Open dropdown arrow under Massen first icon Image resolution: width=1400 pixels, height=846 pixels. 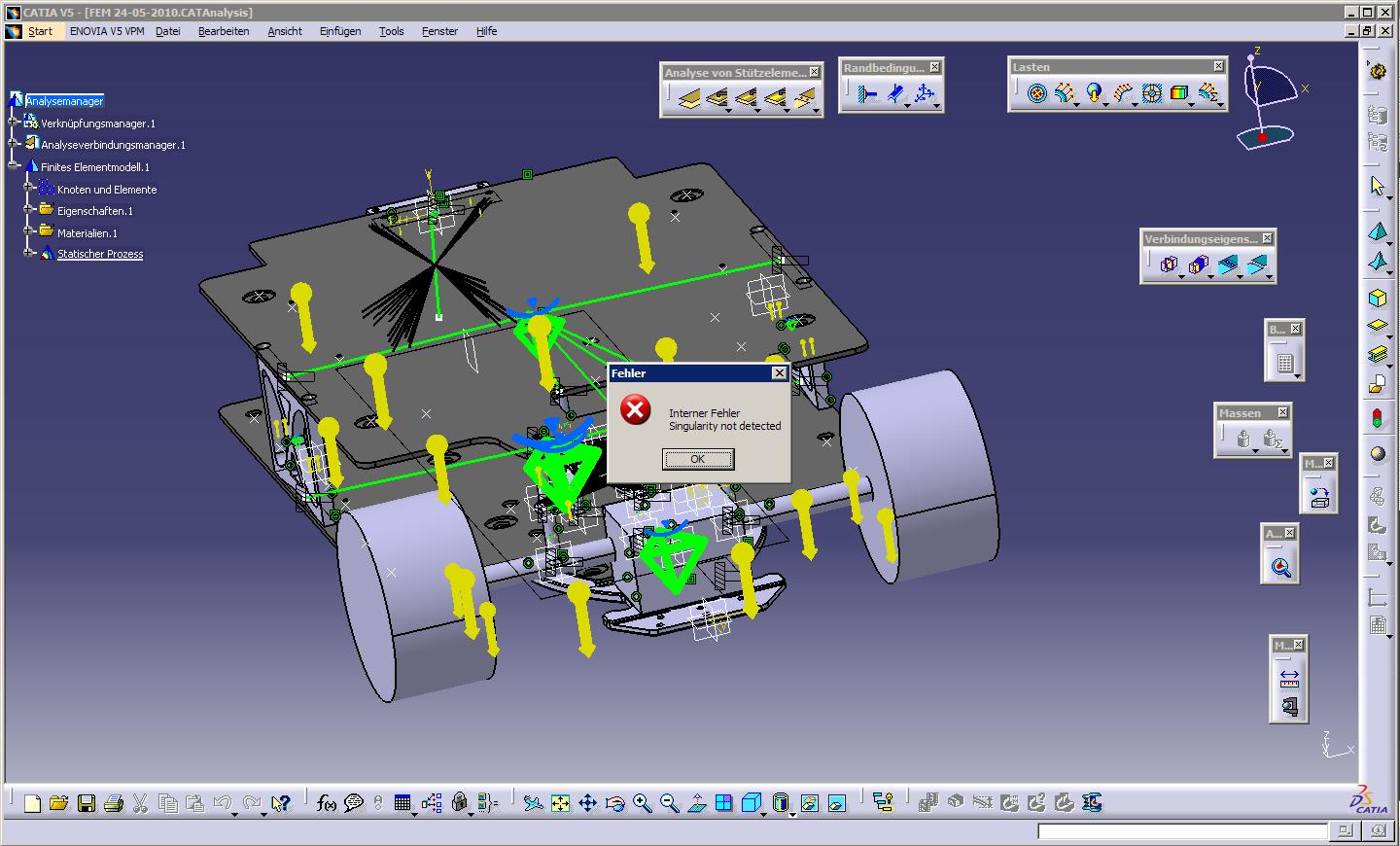tap(1256, 450)
